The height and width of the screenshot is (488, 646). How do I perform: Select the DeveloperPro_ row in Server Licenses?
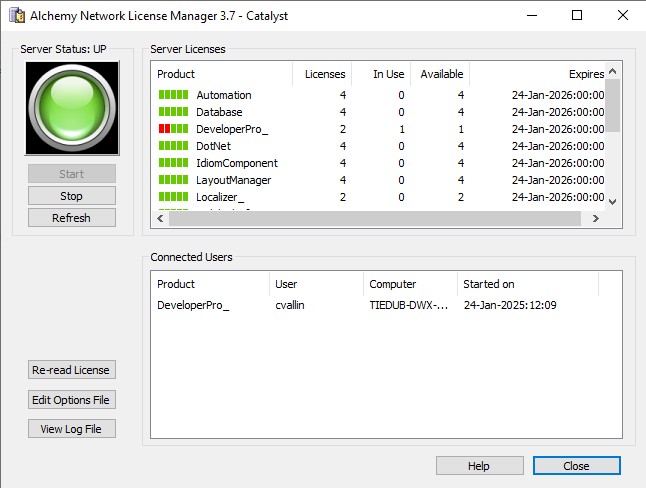click(x=378, y=129)
